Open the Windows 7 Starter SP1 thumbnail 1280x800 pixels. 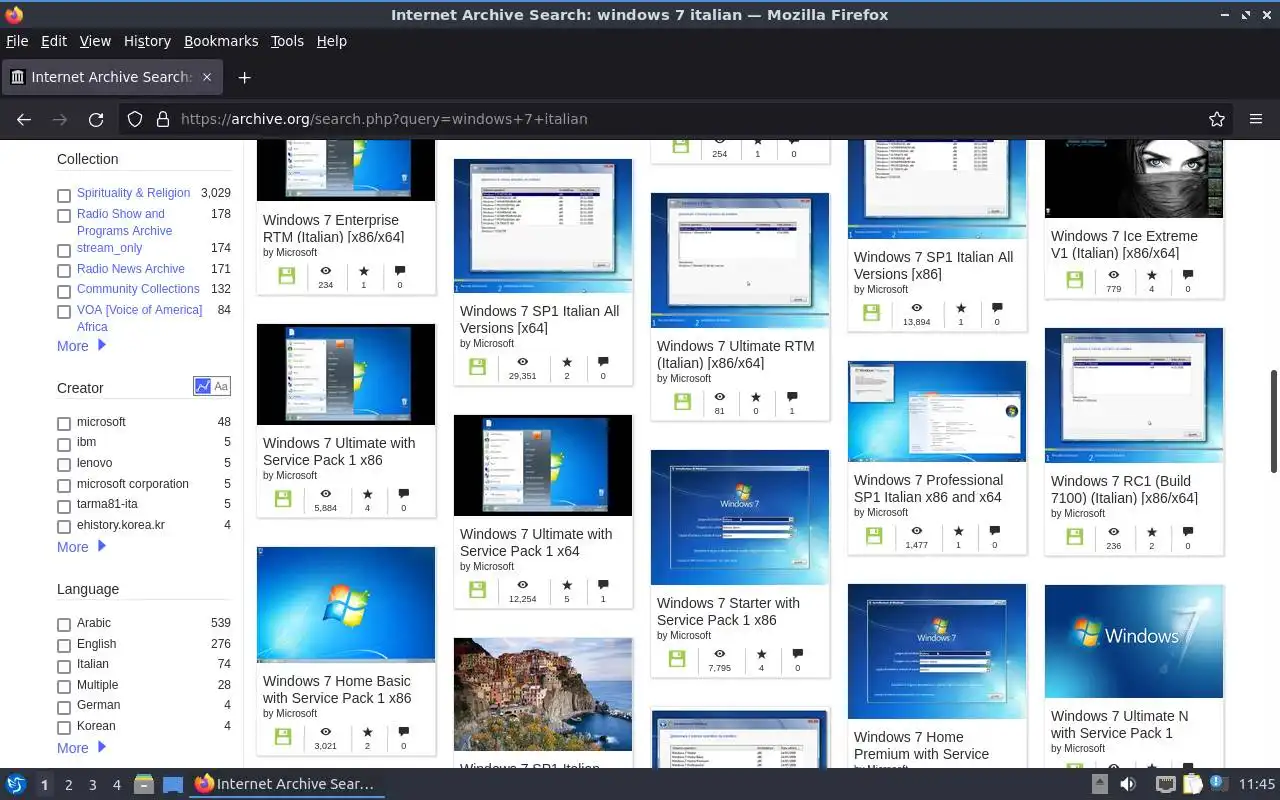coord(740,517)
